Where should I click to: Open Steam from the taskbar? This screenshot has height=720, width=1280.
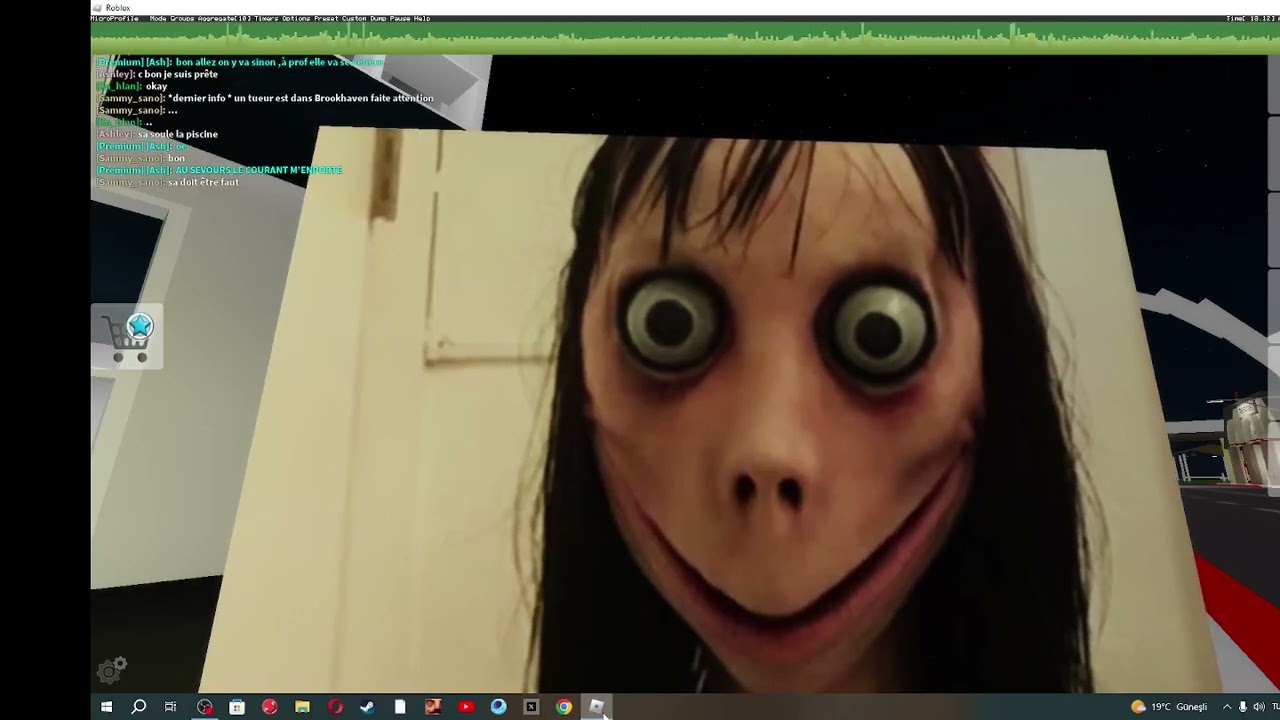coord(367,707)
